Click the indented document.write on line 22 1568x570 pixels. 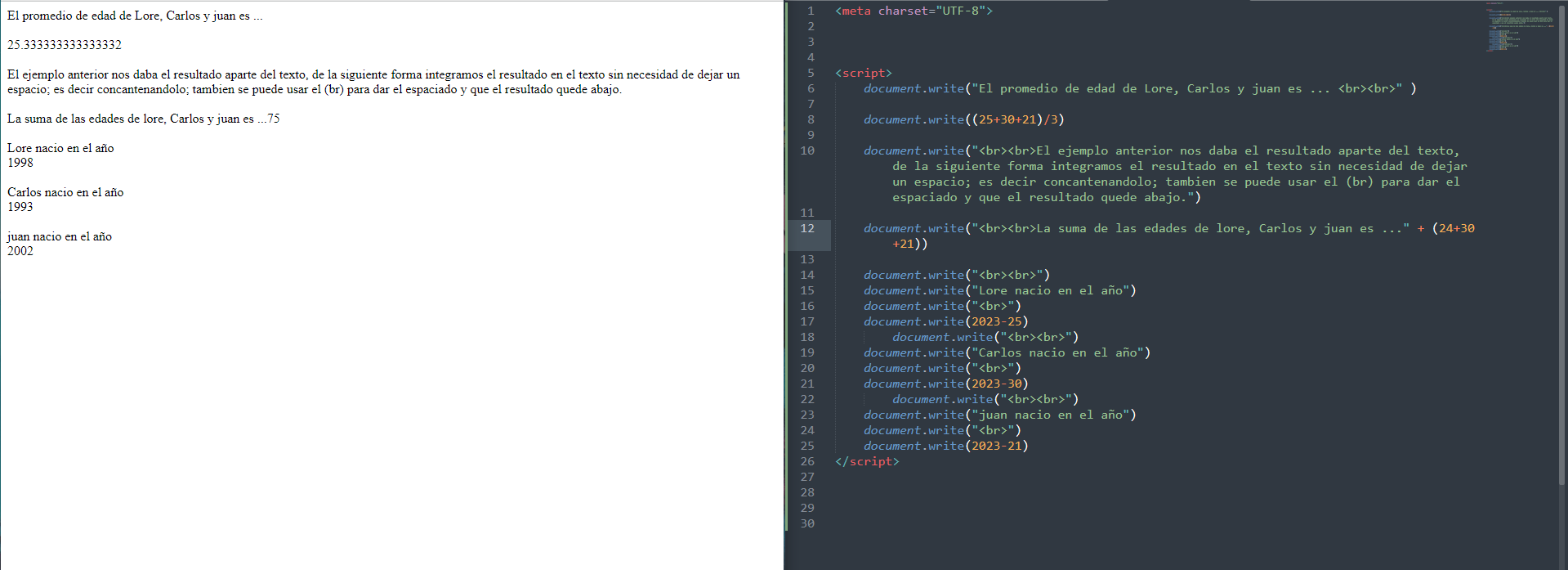pos(985,399)
